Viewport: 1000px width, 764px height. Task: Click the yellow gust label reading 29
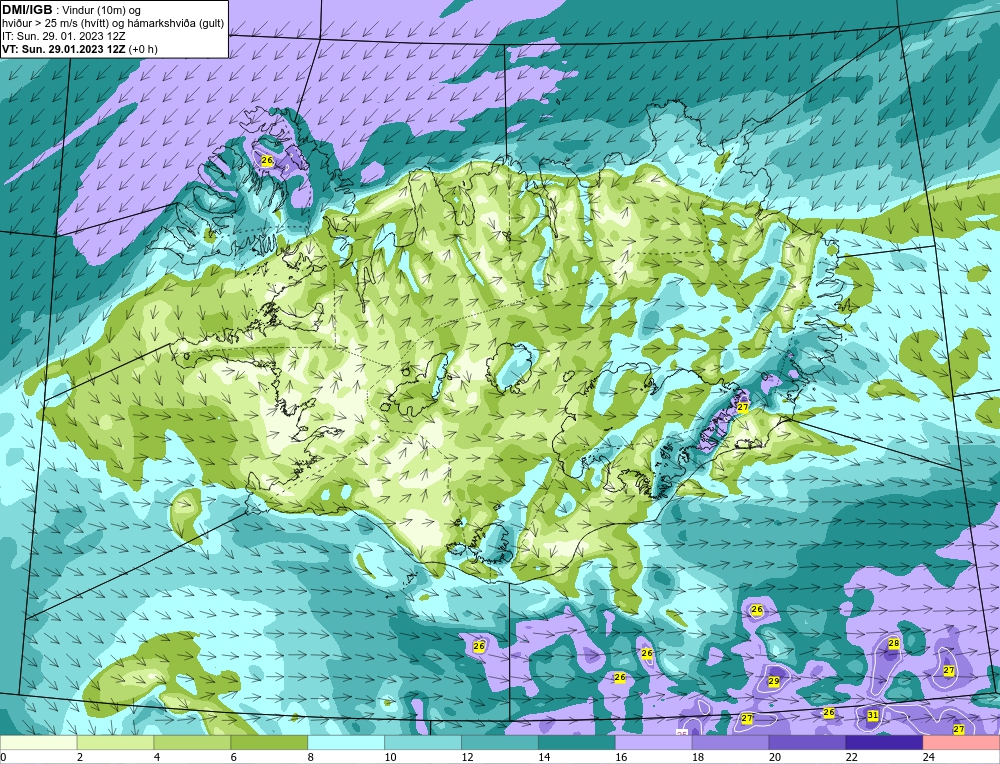(x=774, y=681)
